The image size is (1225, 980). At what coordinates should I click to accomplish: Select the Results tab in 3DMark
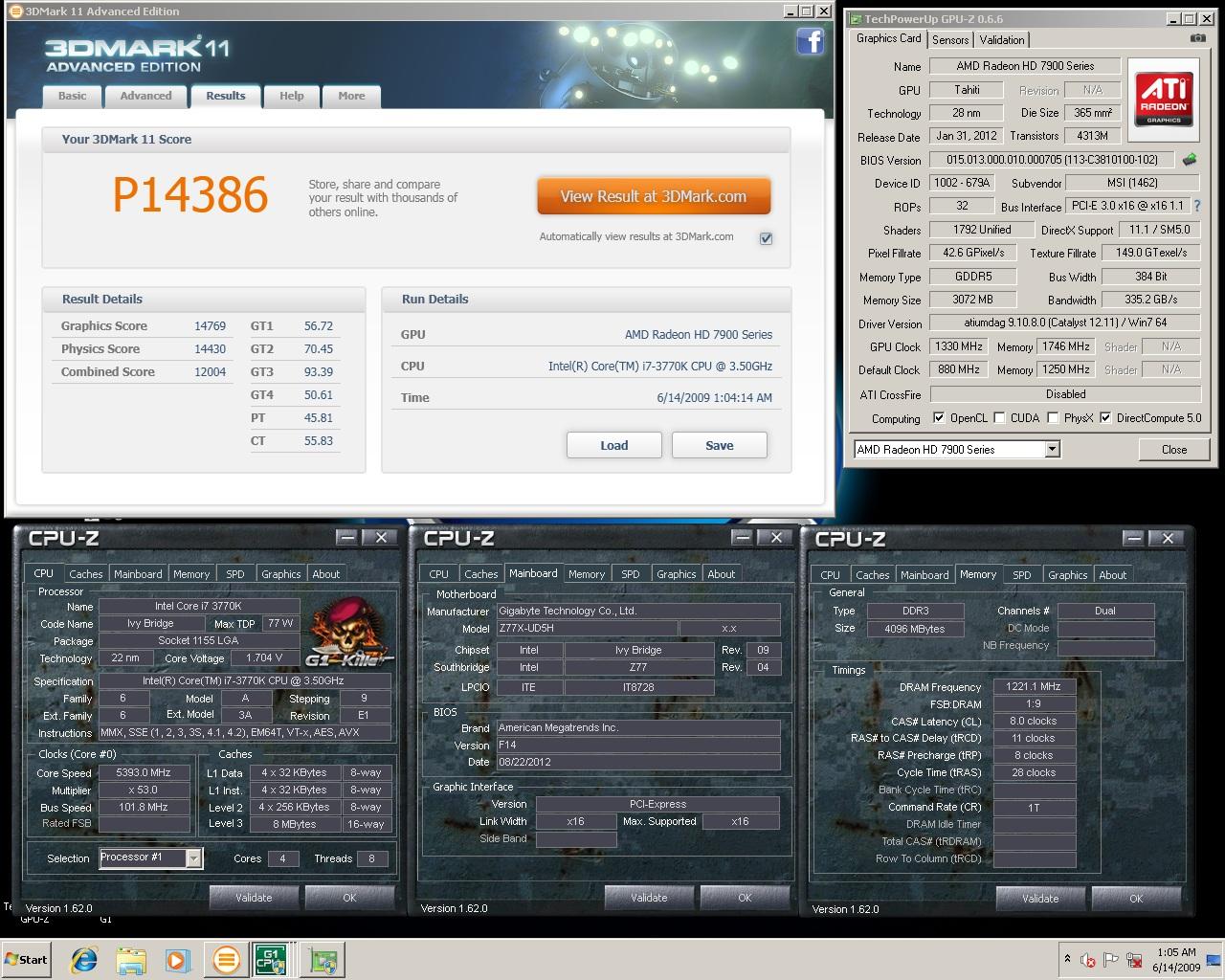[x=226, y=96]
